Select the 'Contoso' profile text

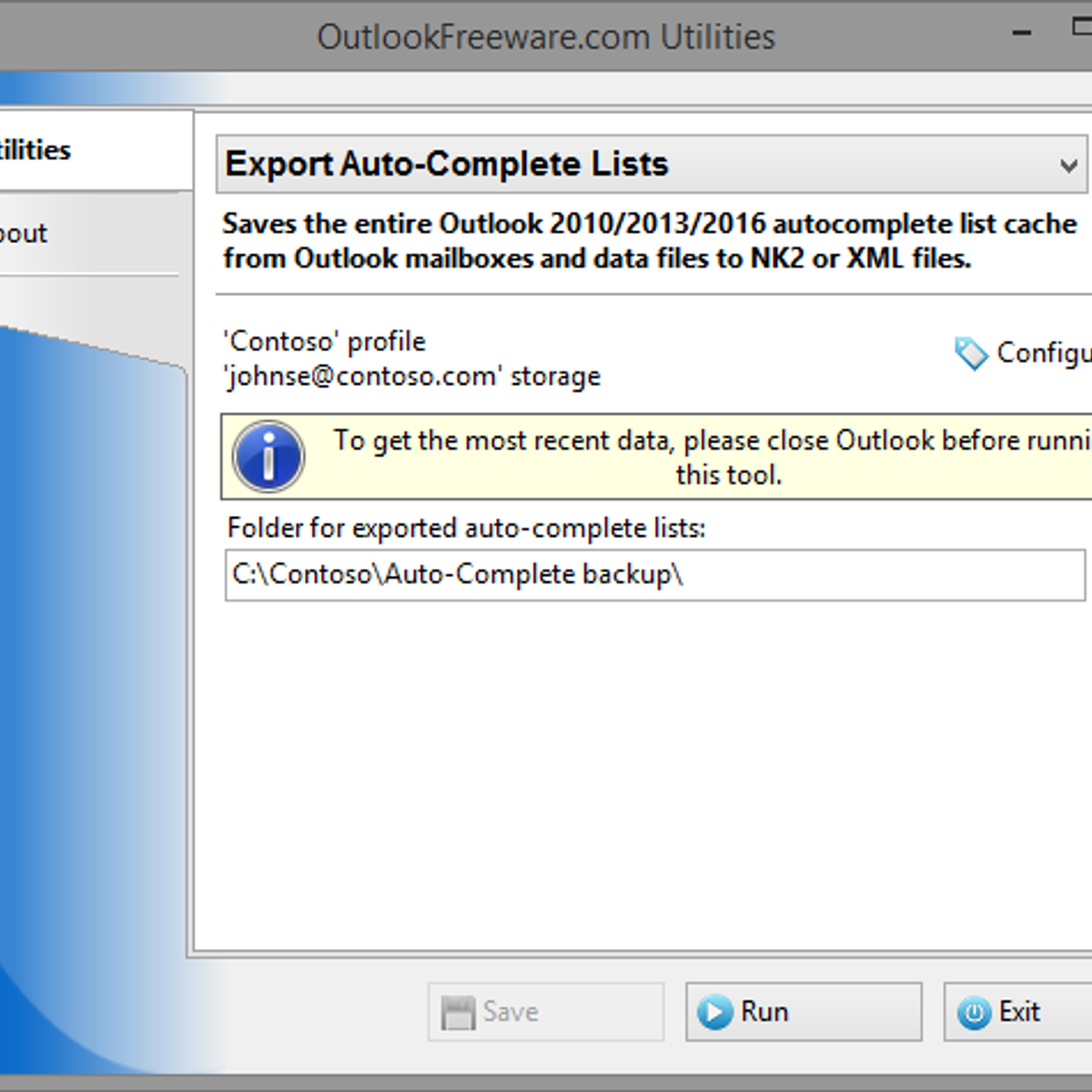325,341
